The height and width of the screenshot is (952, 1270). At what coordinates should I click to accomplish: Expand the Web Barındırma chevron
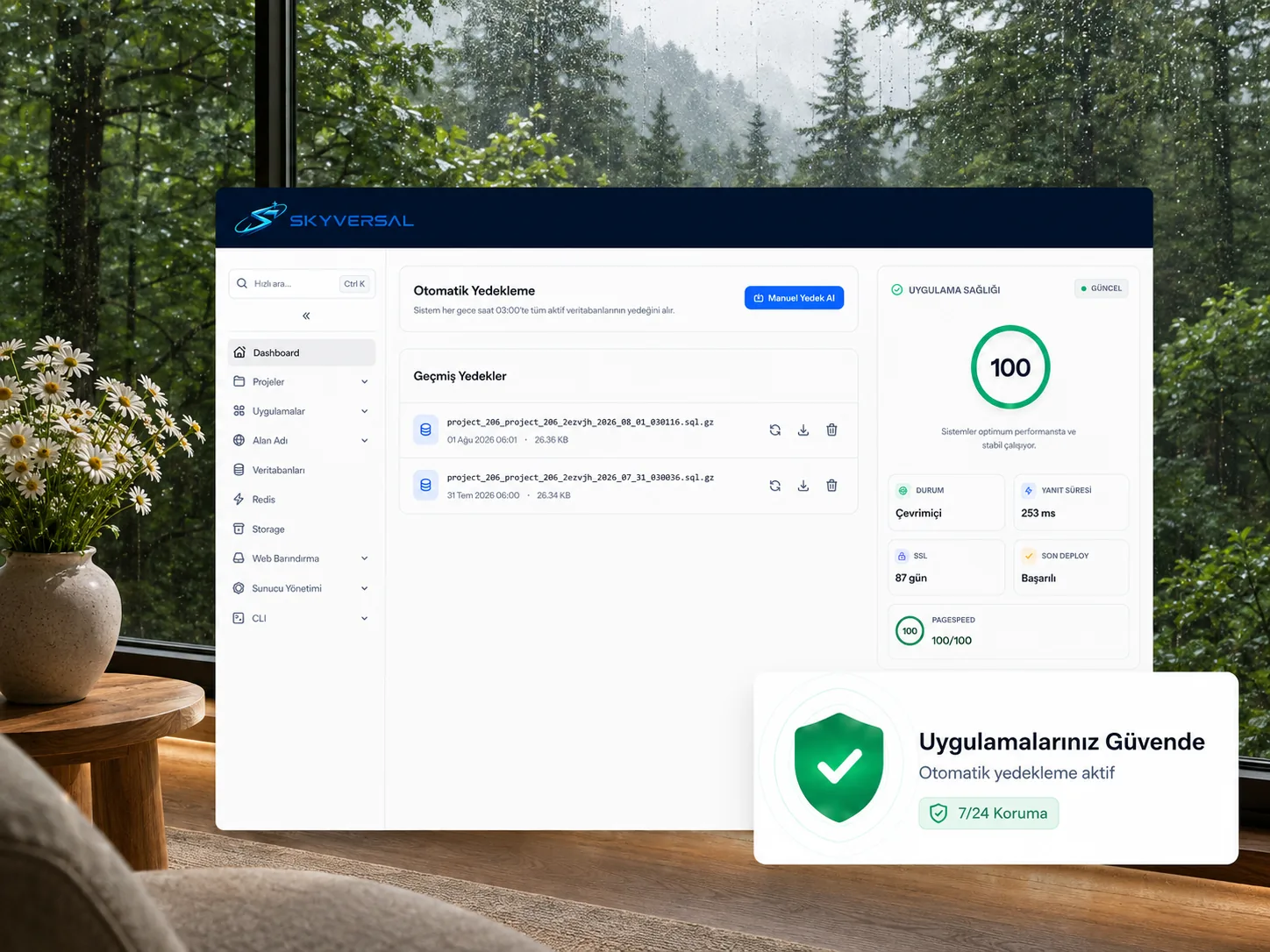(365, 558)
